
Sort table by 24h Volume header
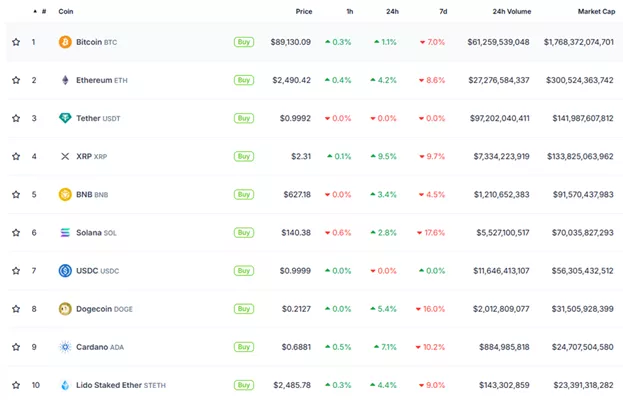(x=512, y=12)
